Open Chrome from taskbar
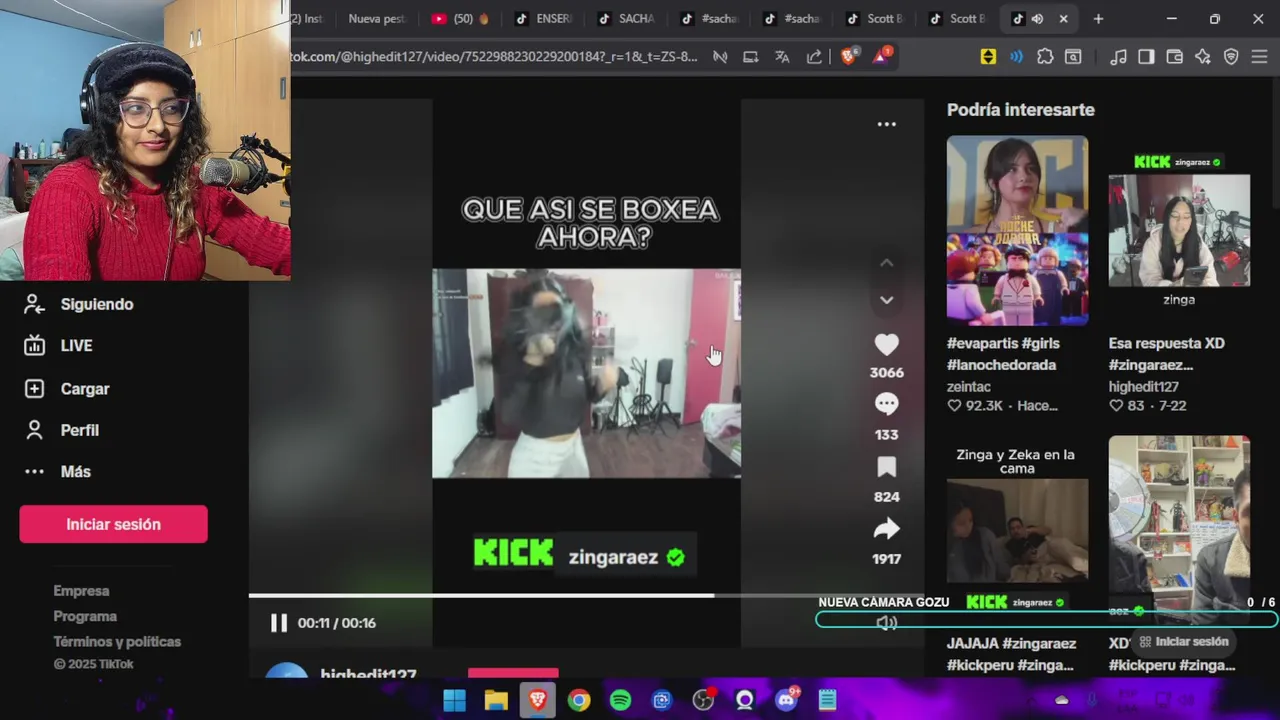This screenshot has height=720, width=1280. [x=579, y=700]
